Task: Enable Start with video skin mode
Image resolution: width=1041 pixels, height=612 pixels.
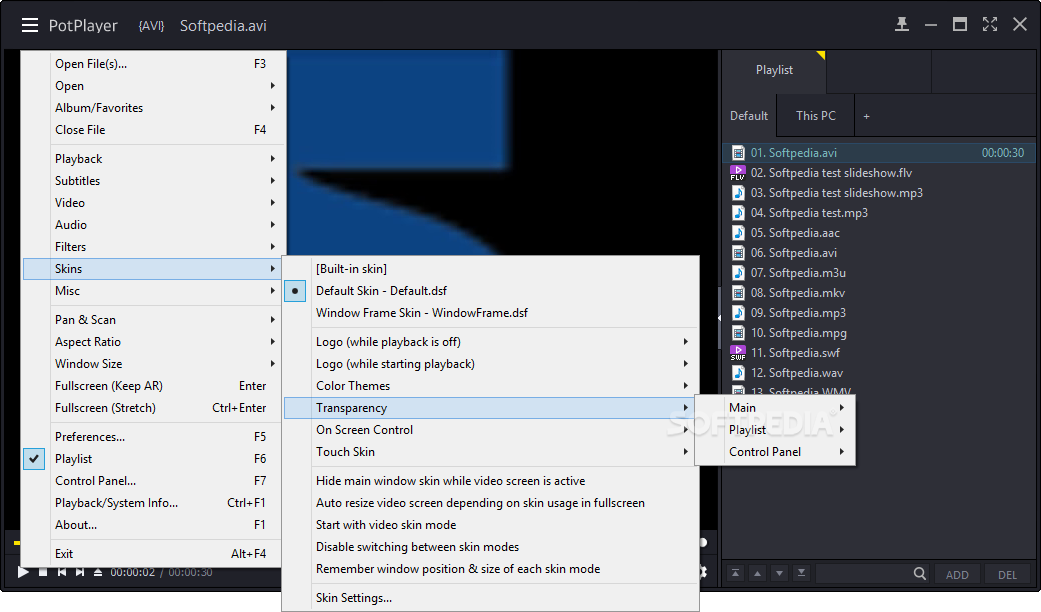Action: tap(491, 524)
